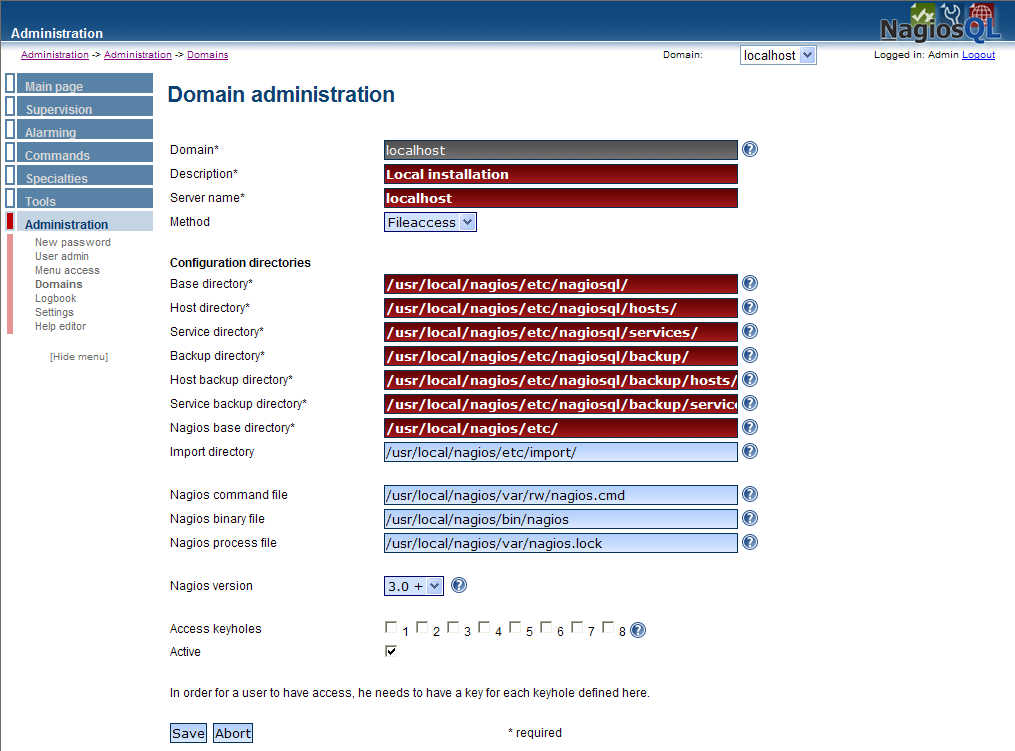Click help icon next to Nagios process file
Screen dimensions: 1015x751
[x=750, y=543]
